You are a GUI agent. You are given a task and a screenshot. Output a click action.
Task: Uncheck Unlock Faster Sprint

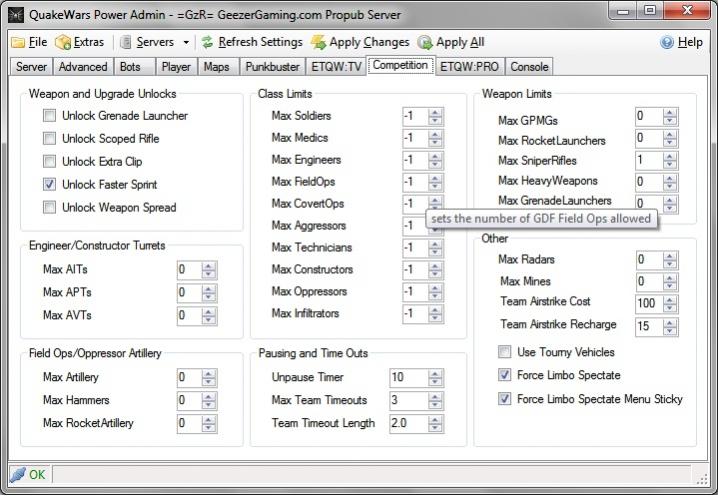point(50,185)
